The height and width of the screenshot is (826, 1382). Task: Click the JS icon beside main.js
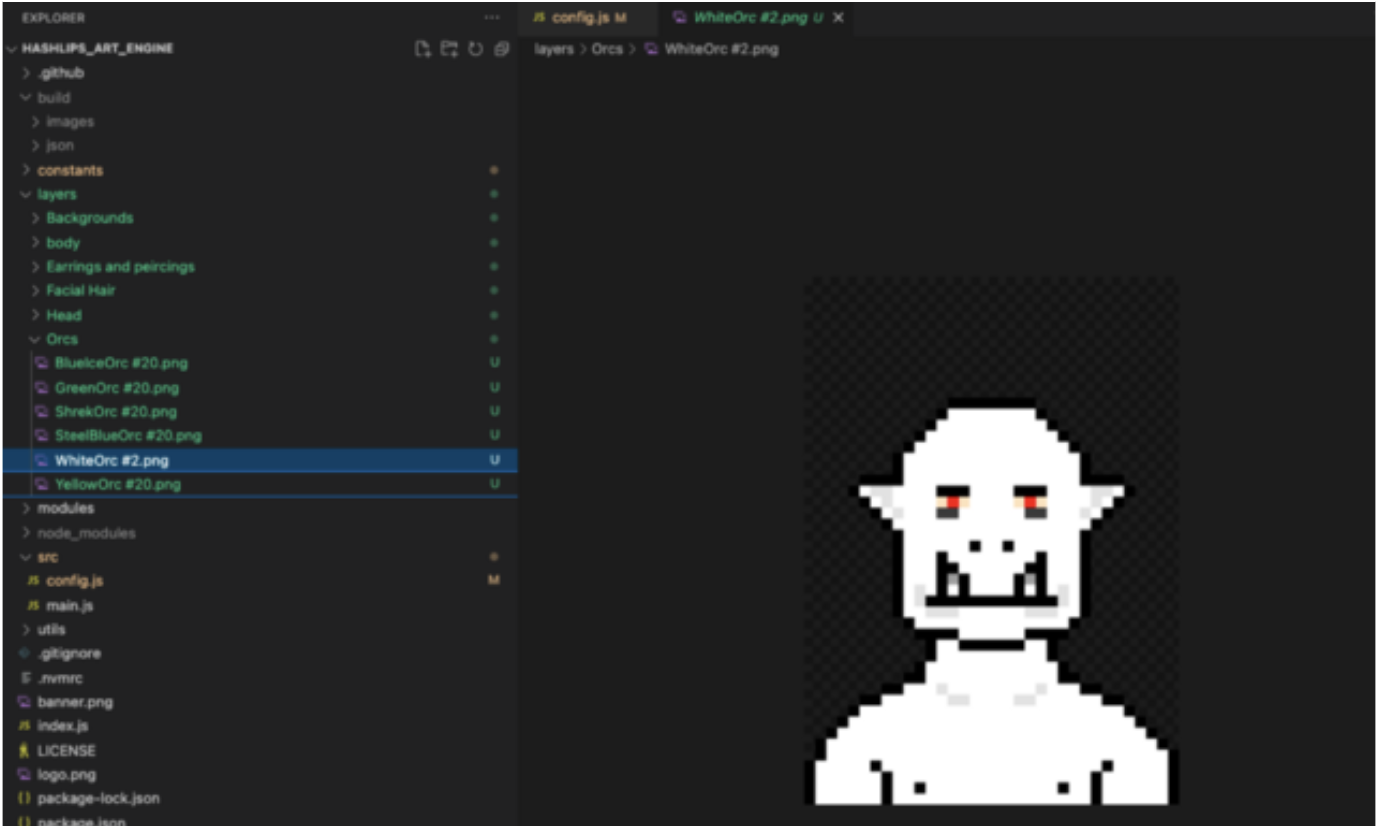coord(33,605)
